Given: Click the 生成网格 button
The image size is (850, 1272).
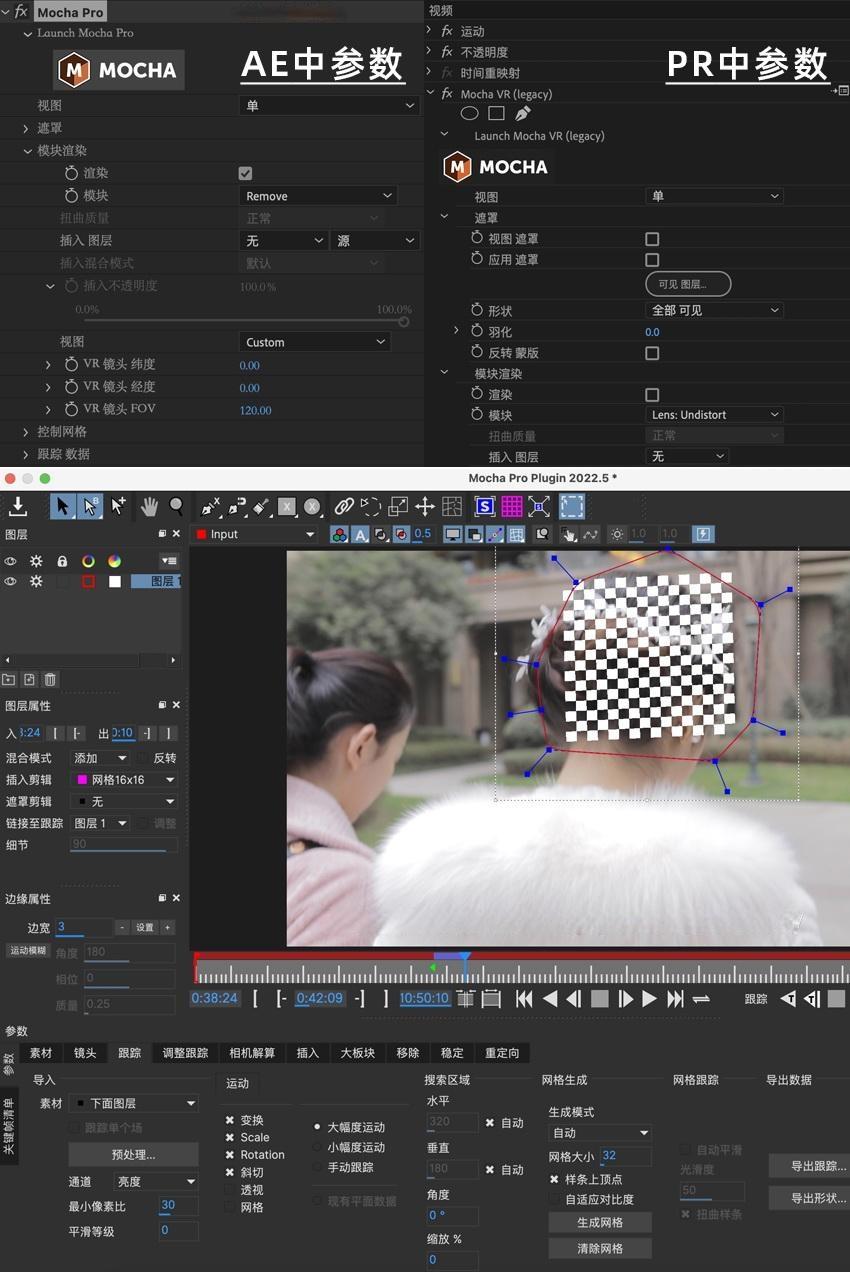Looking at the screenshot, I should tap(598, 1222).
